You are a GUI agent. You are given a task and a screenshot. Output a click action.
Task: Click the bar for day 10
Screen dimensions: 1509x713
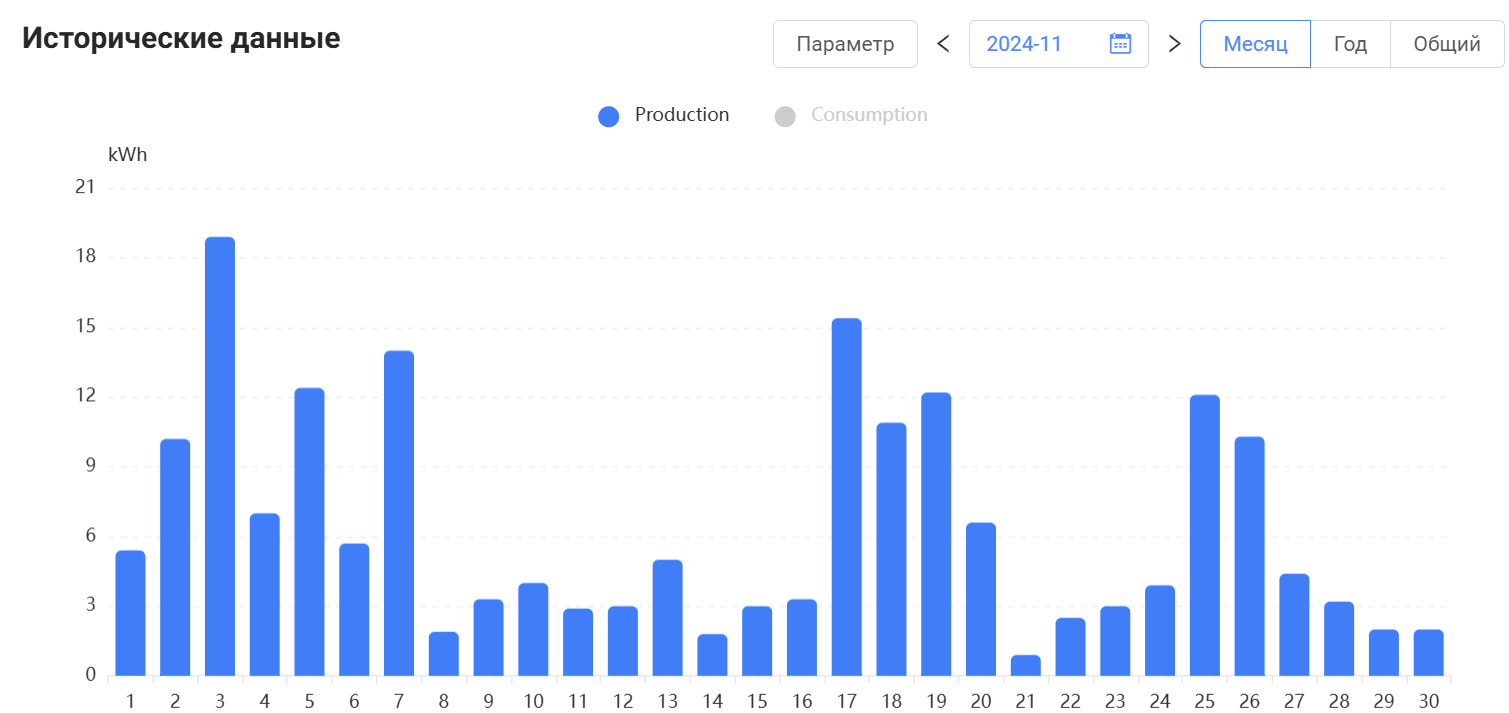(x=533, y=629)
